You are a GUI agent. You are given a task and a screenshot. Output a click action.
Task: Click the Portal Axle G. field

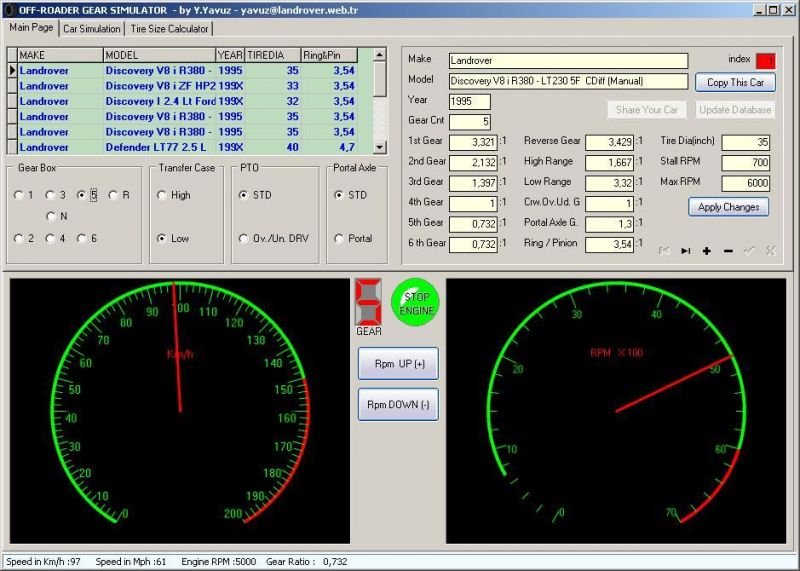(610, 224)
